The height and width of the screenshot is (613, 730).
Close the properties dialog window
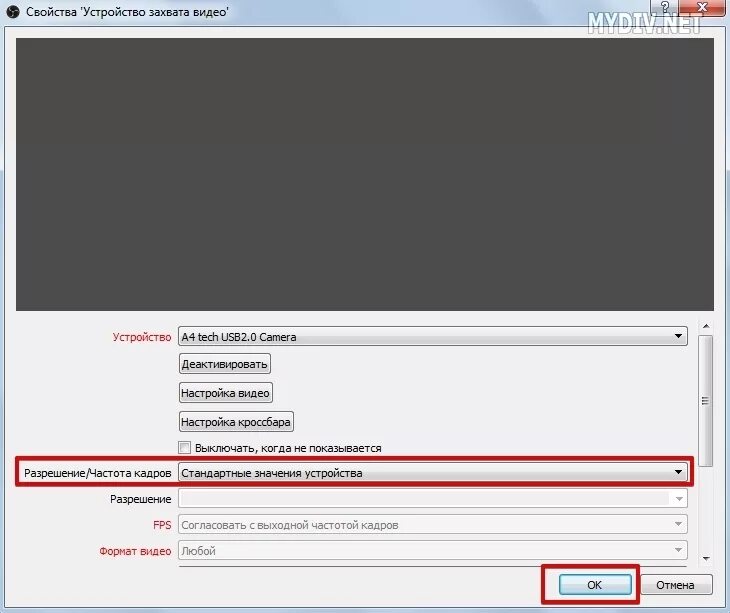(x=703, y=7)
